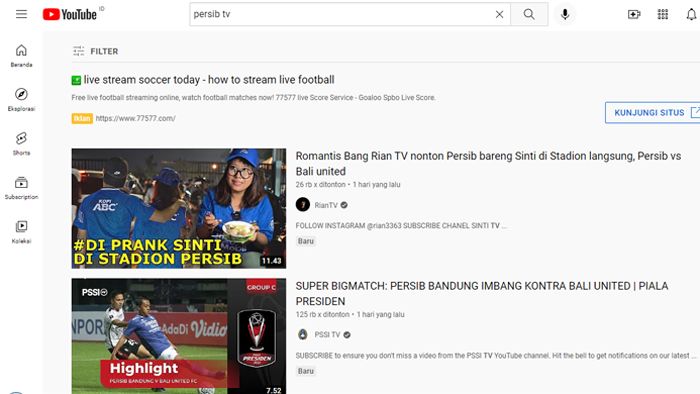This screenshot has height=394, width=700.
Task: Open the hamburger guide menu
Action: click(x=21, y=14)
